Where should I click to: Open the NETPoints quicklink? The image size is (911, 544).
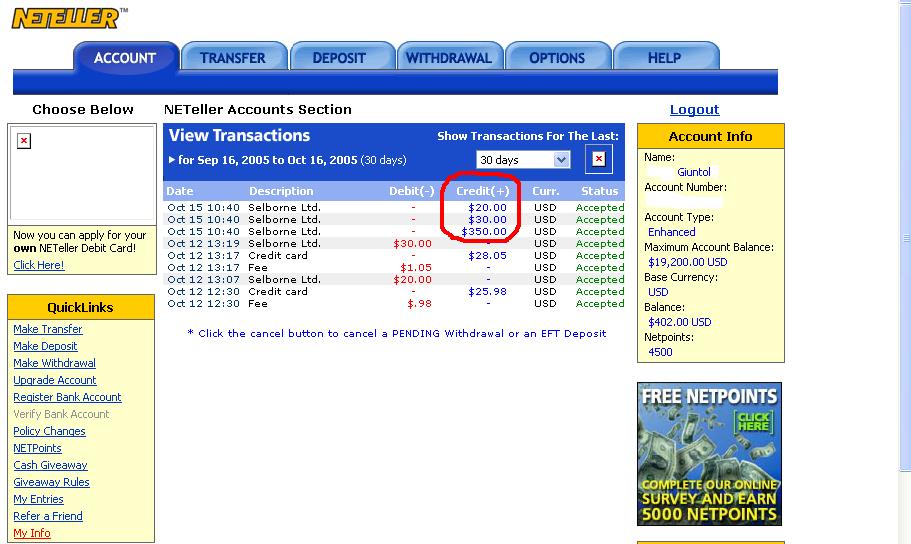point(37,448)
